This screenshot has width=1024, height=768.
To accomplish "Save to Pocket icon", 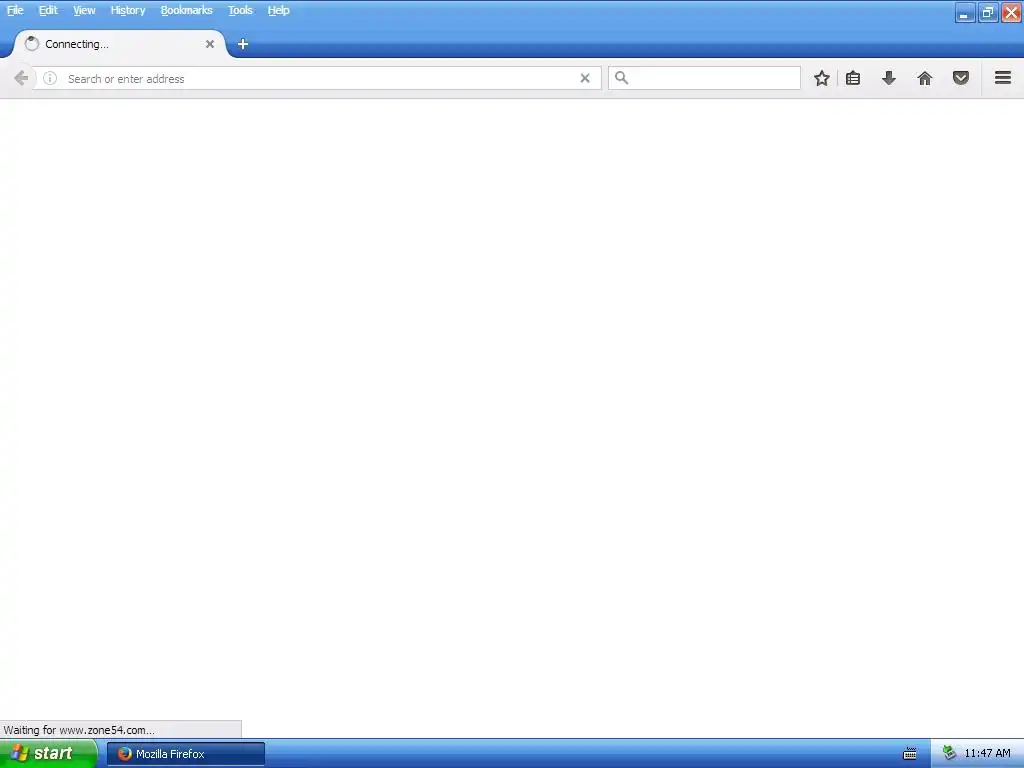I will 961,78.
